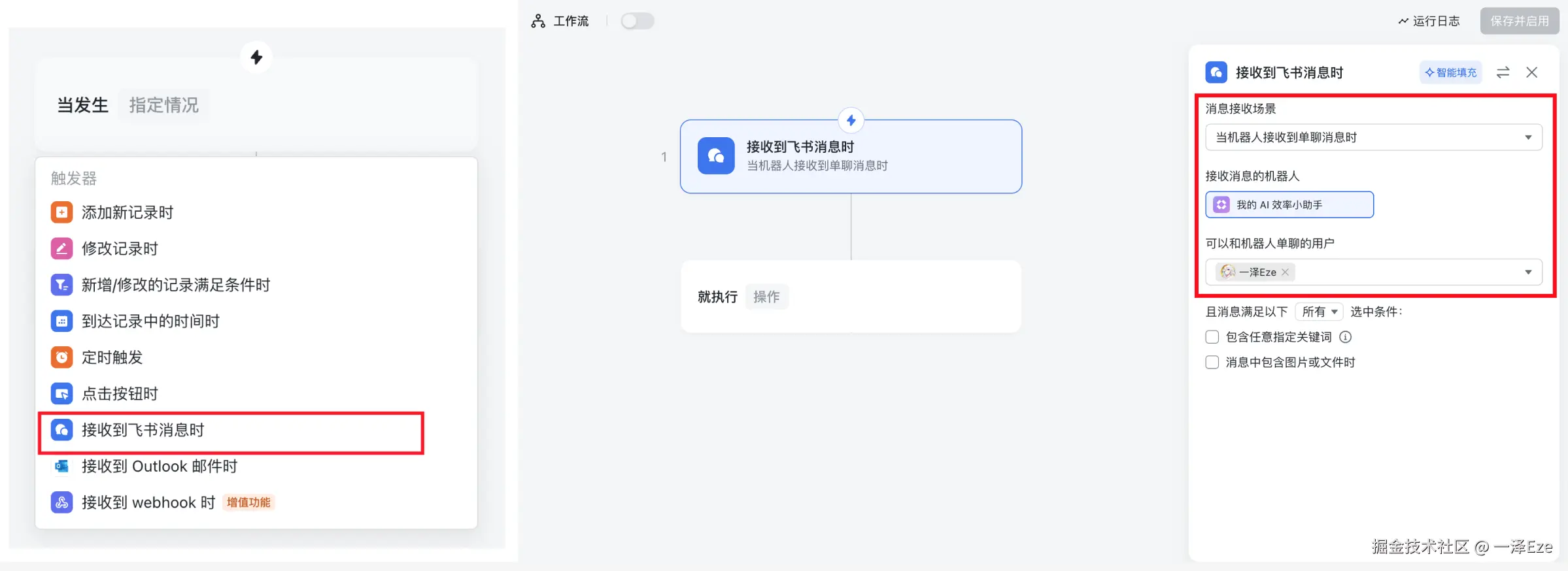Image resolution: width=1568 pixels, height=571 pixels.
Task: Click the 修改记录时 pencil icon
Action: [61, 248]
